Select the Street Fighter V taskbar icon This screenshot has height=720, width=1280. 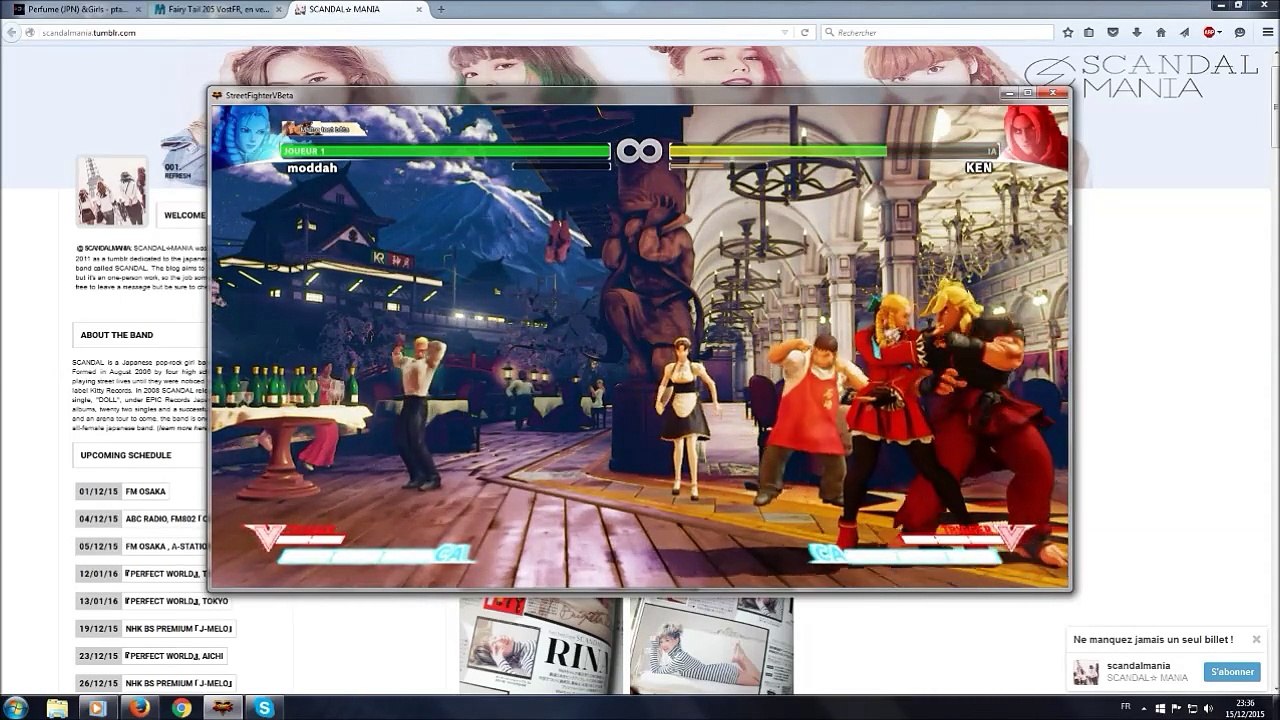222,708
